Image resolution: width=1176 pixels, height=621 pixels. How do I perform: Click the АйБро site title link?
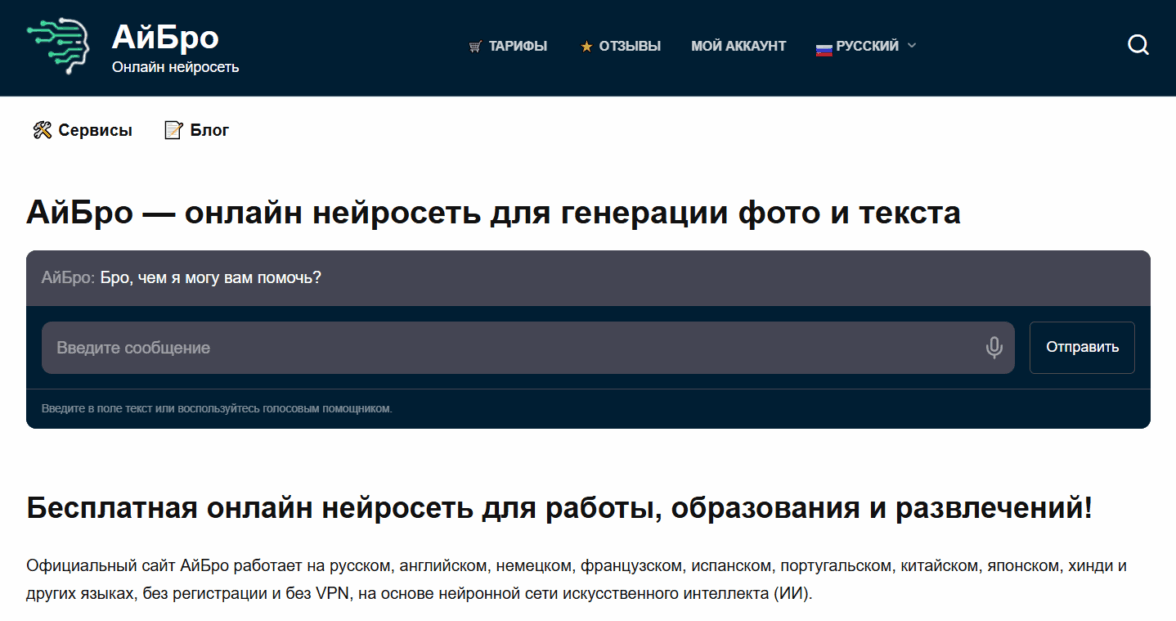[x=165, y=37]
